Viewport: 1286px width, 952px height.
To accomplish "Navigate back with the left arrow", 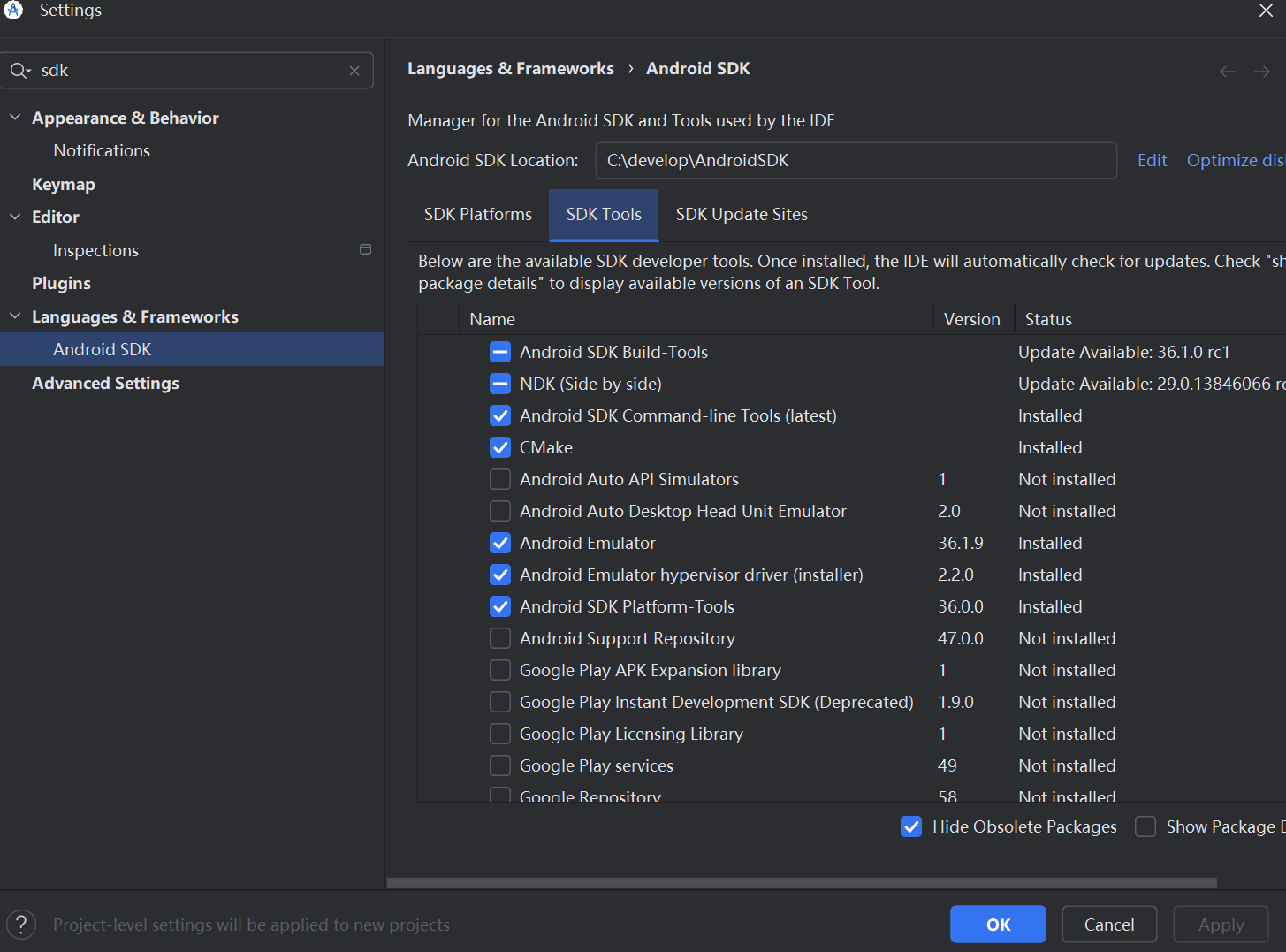I will pyautogui.click(x=1228, y=72).
